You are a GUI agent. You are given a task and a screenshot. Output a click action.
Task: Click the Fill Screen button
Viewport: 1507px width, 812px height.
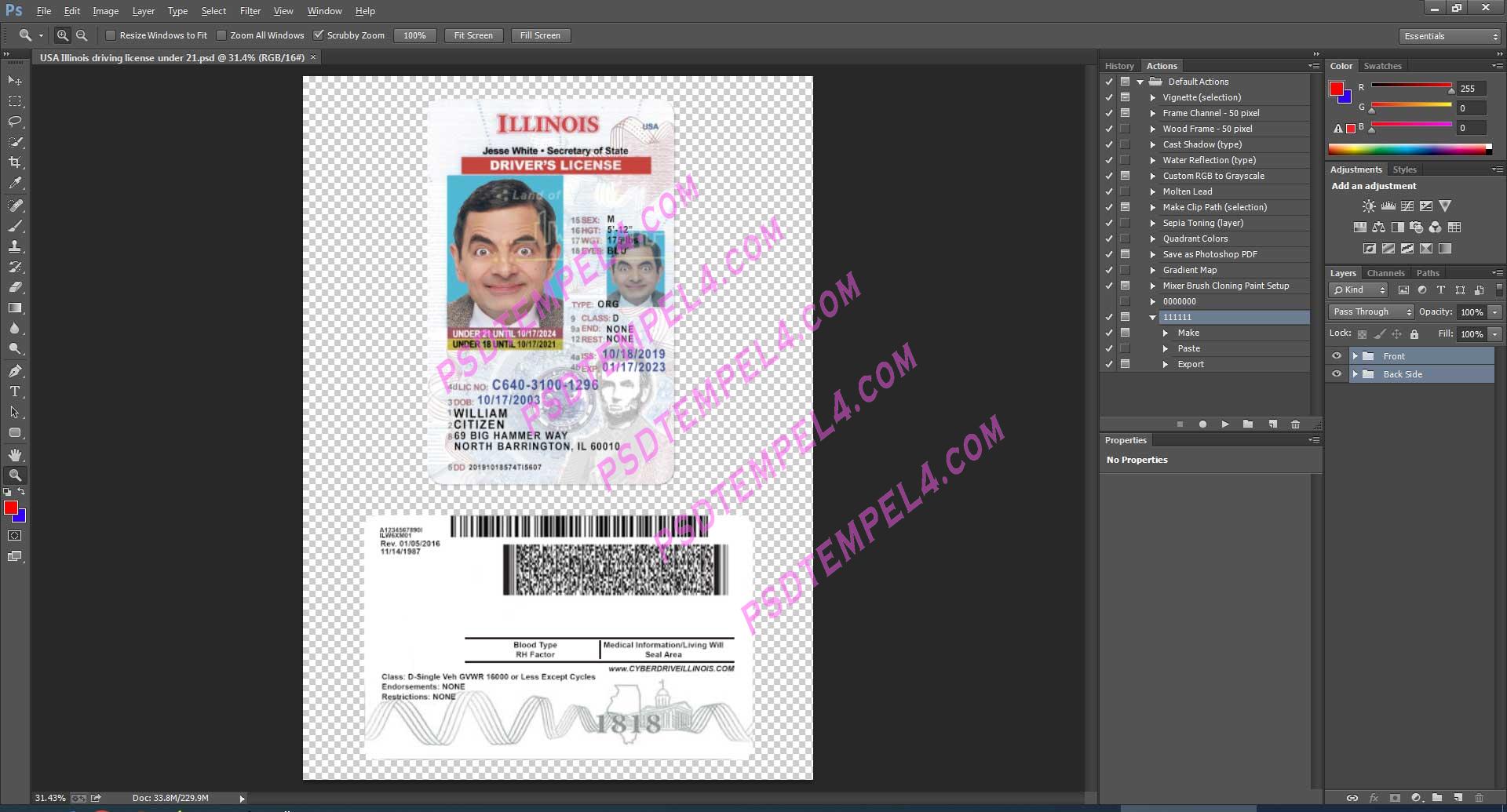coord(540,35)
